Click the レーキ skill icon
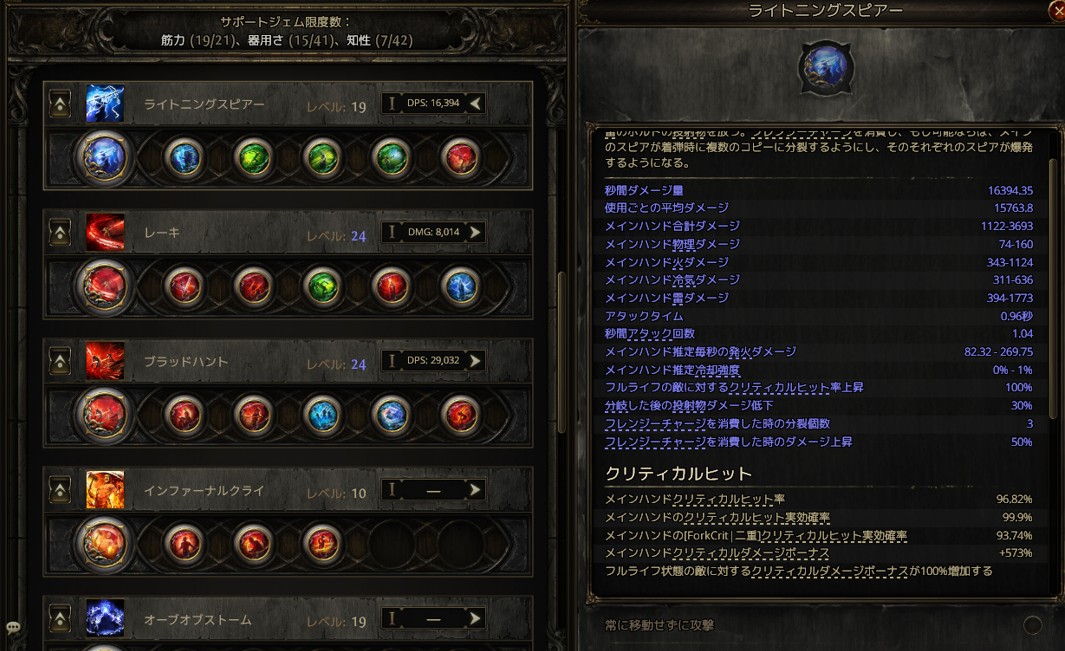The width and height of the screenshot is (1065, 651). pyautogui.click(x=105, y=232)
